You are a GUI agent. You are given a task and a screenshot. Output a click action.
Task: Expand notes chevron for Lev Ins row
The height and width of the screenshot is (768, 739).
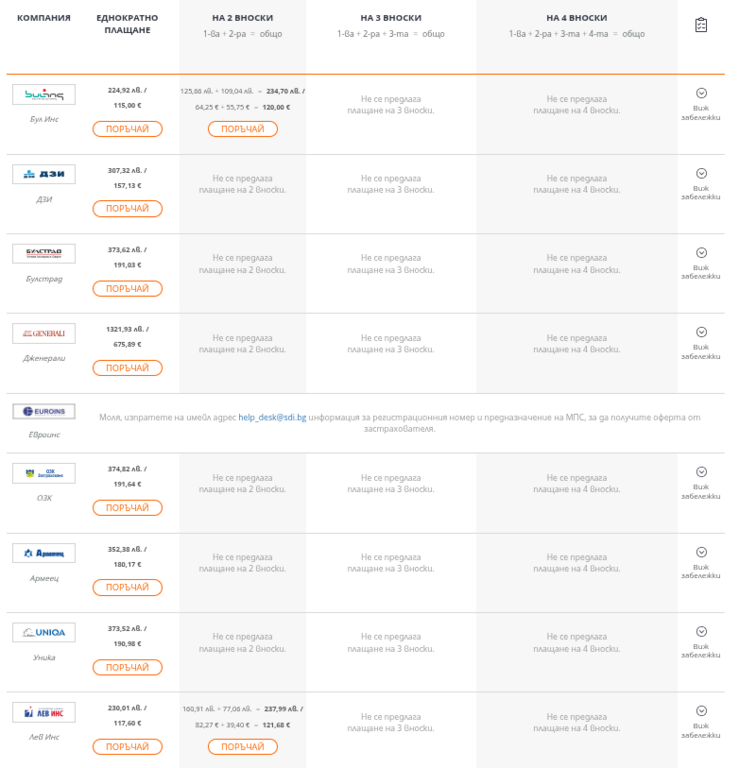point(701,711)
